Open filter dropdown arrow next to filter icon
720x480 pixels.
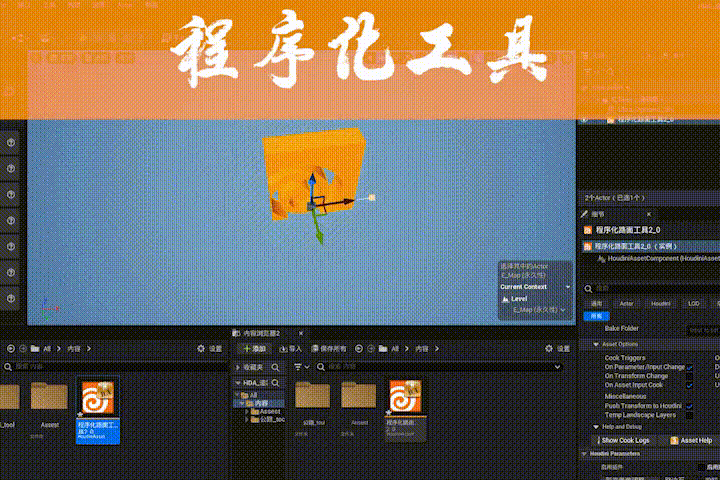(x=307, y=367)
